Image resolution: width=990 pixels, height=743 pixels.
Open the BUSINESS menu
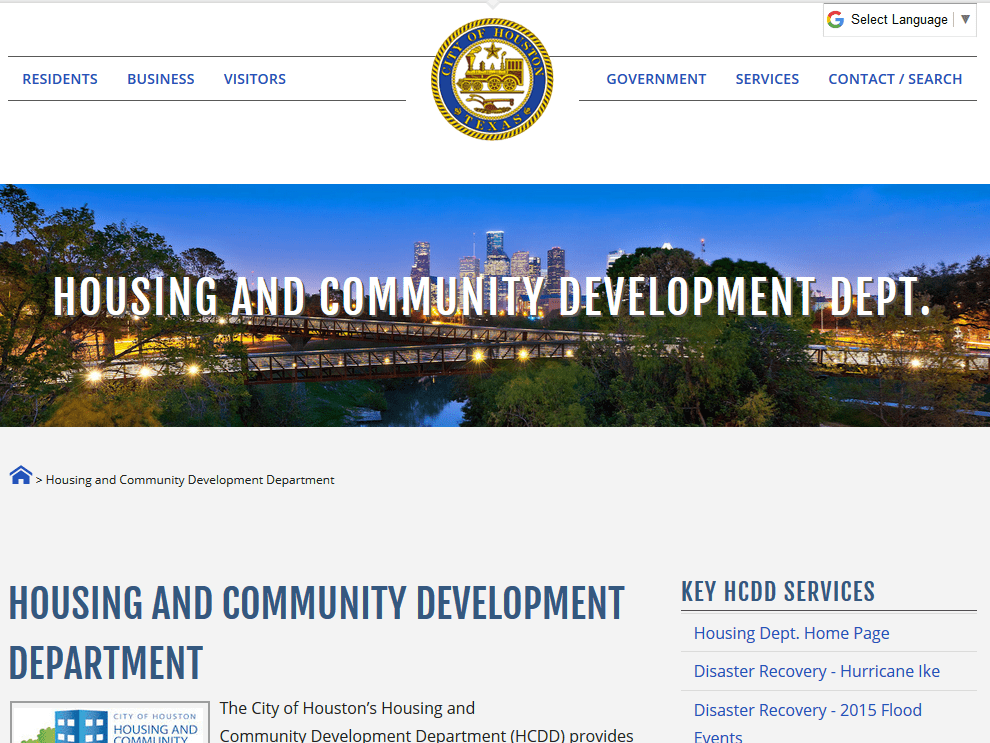[x=160, y=78]
